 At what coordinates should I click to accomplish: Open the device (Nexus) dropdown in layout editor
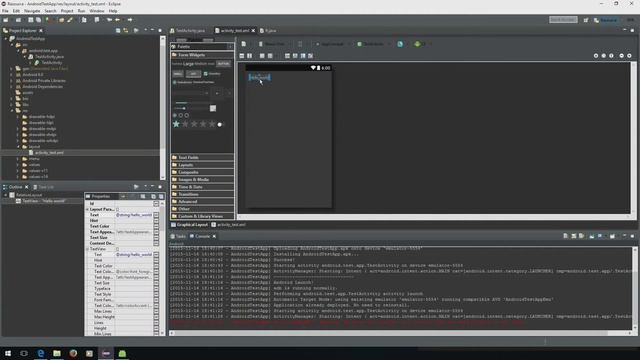273,44
